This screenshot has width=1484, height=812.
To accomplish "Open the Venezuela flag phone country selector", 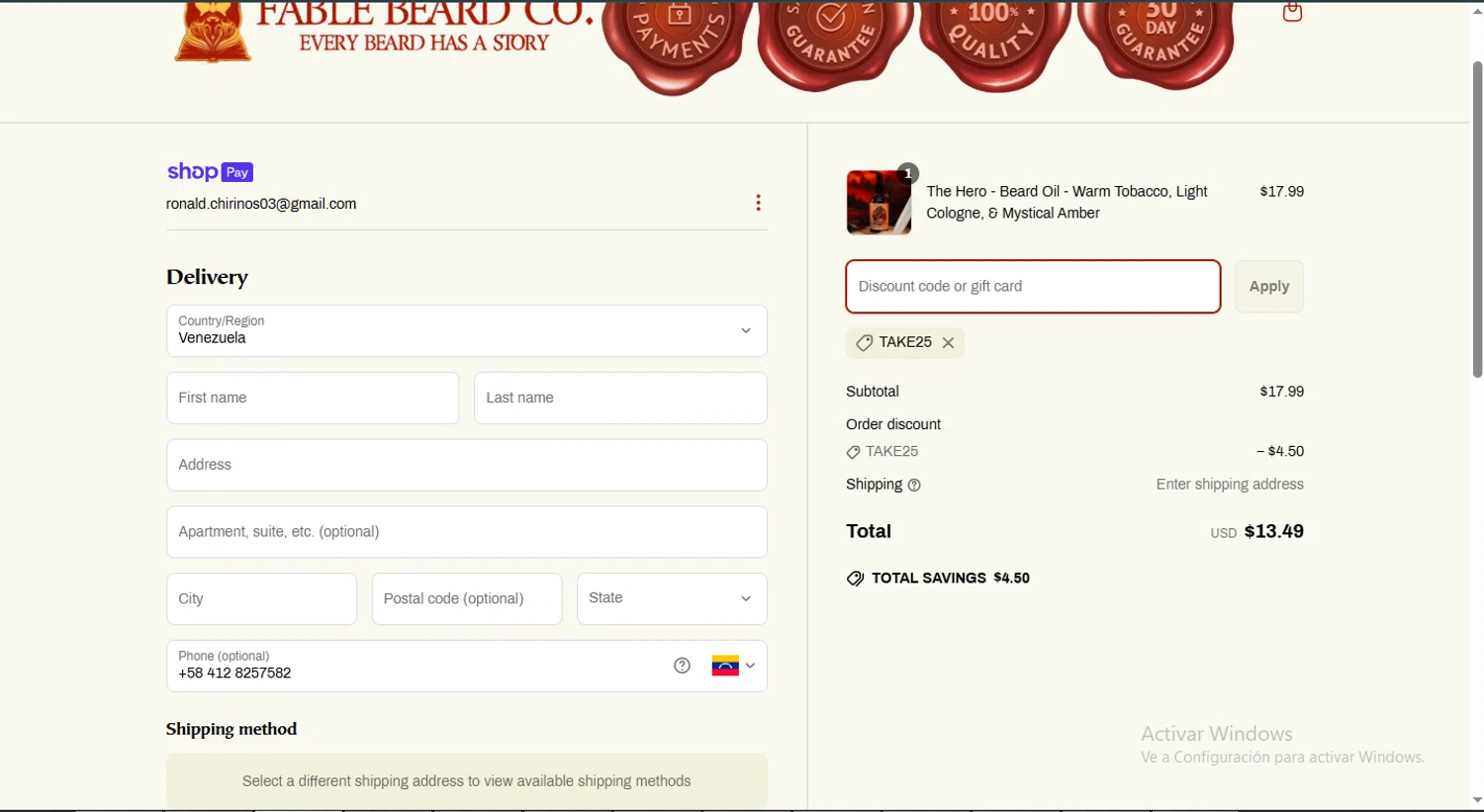I will 733,666.
